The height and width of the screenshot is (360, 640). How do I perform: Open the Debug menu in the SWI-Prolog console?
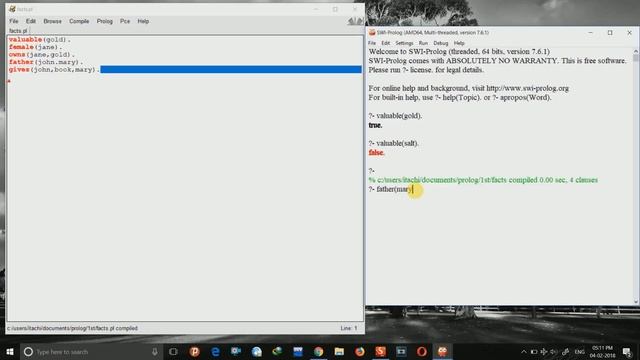tap(440, 43)
